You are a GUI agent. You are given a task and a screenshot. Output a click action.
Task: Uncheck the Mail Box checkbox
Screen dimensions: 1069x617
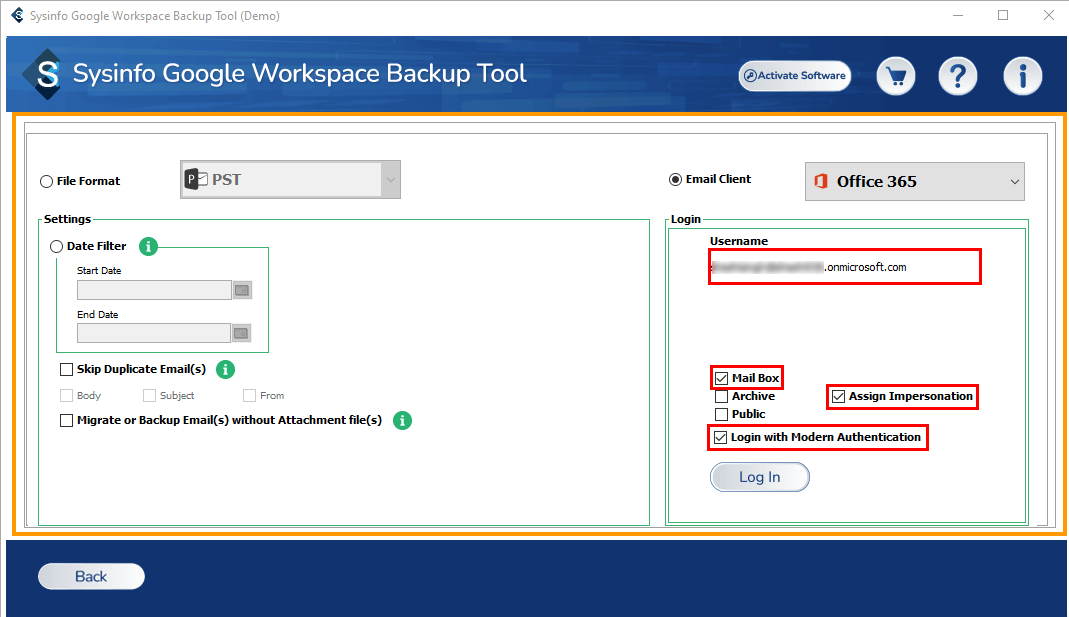pos(721,378)
